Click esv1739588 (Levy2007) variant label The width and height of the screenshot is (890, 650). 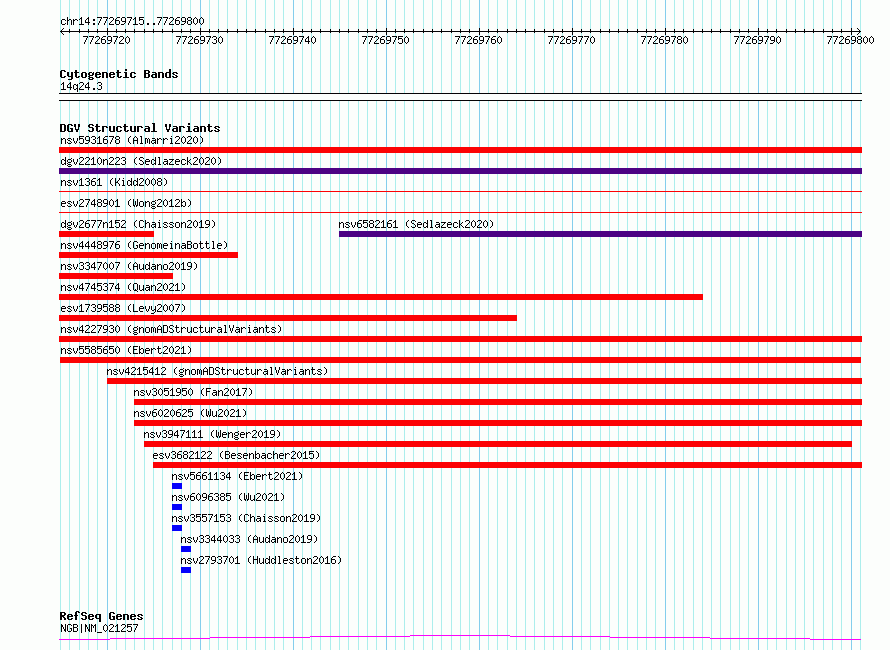coord(123,308)
